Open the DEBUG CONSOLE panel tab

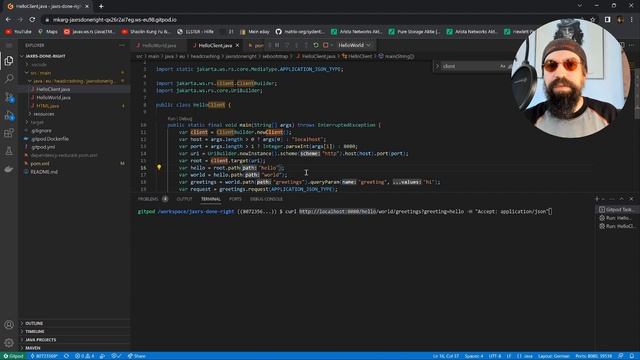[x=266, y=199]
